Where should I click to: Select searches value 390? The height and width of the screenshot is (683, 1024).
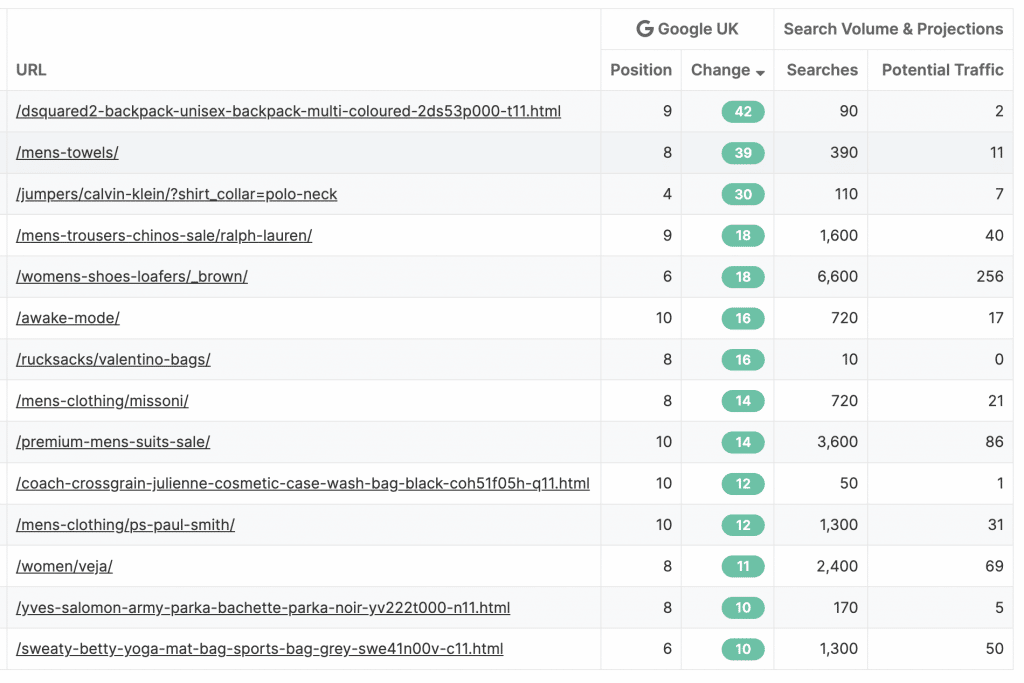pos(844,153)
